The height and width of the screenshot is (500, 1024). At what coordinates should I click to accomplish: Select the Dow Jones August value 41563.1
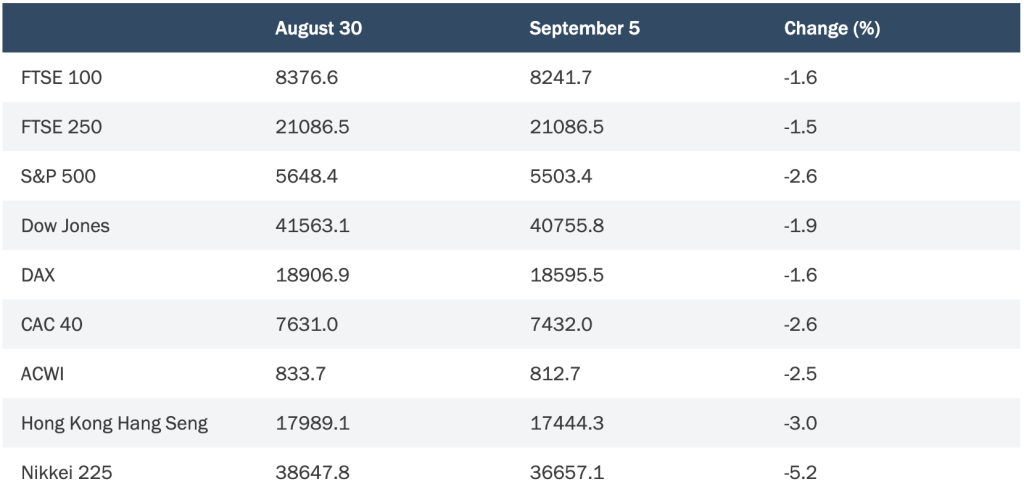click(312, 226)
